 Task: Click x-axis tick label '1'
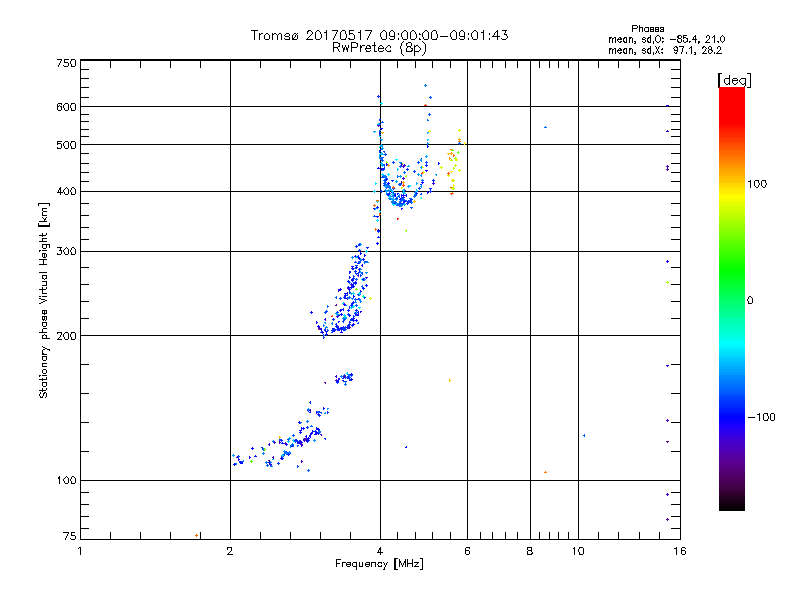pos(80,551)
